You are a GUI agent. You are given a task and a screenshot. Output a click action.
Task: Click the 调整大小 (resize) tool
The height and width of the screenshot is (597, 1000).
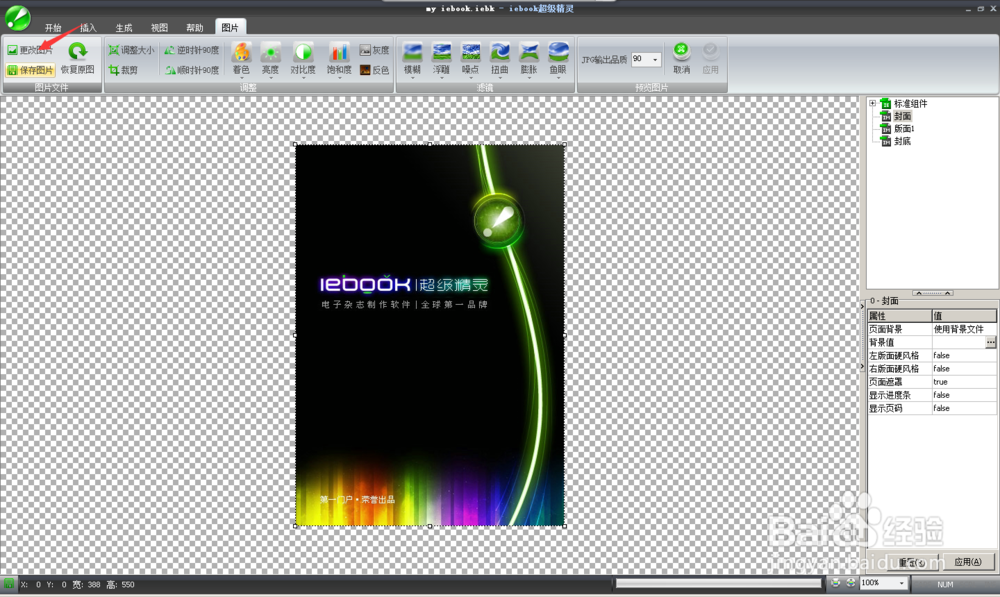click(131, 50)
